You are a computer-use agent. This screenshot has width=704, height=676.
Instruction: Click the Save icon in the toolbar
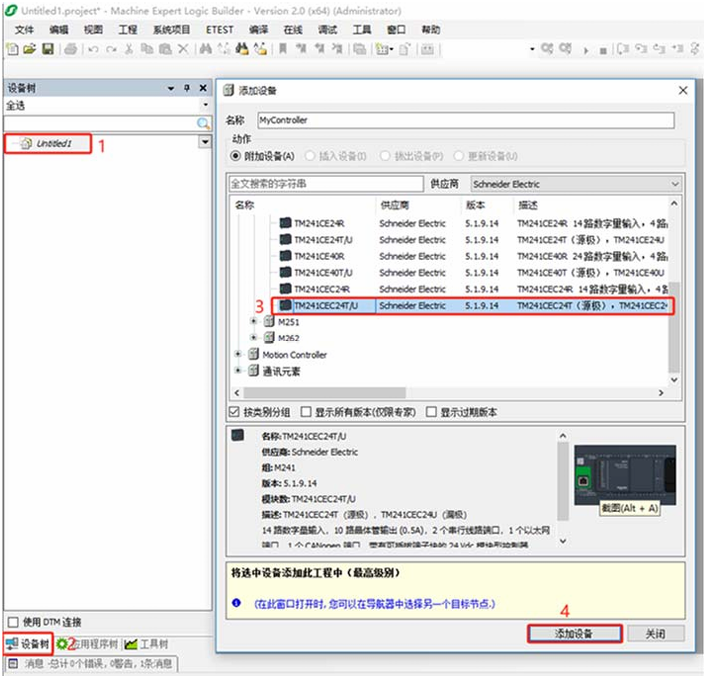tap(47, 49)
